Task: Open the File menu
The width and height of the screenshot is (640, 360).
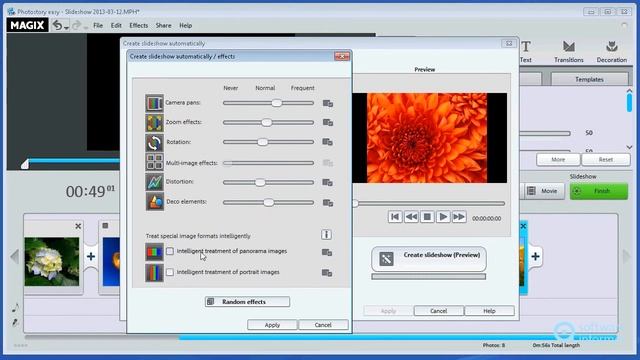Action: point(98,25)
